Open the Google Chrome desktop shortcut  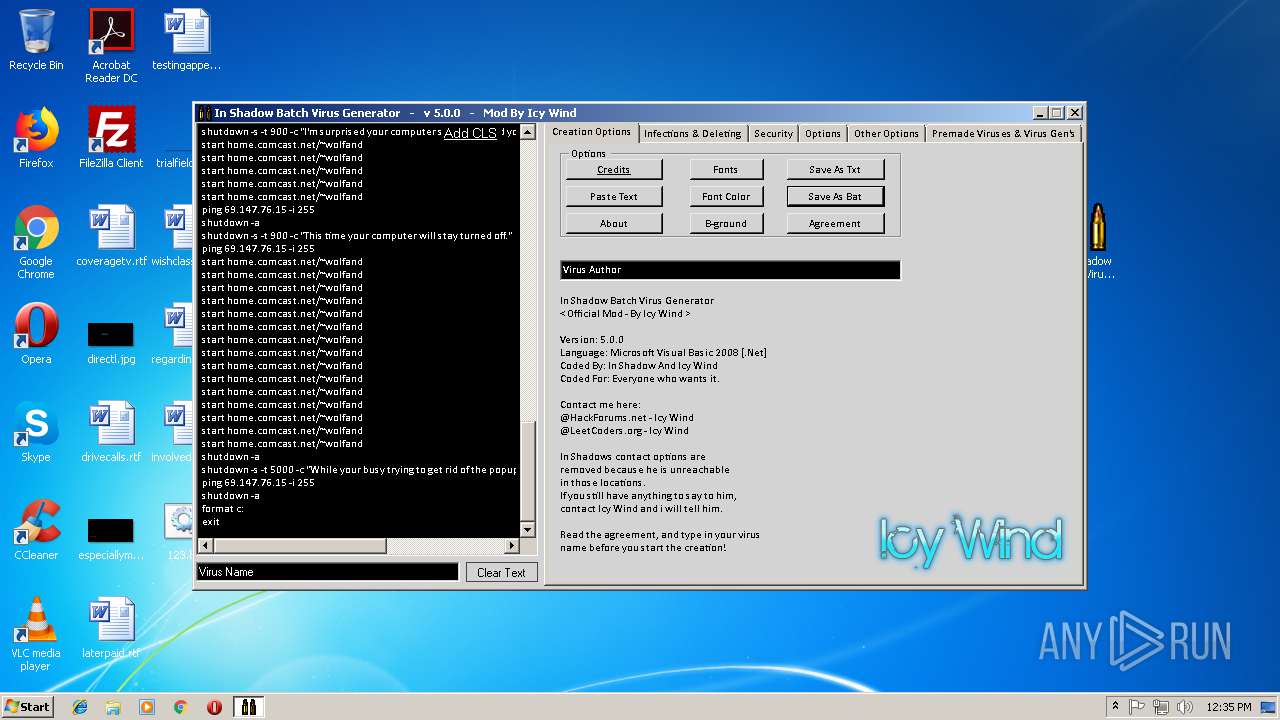click(36, 243)
